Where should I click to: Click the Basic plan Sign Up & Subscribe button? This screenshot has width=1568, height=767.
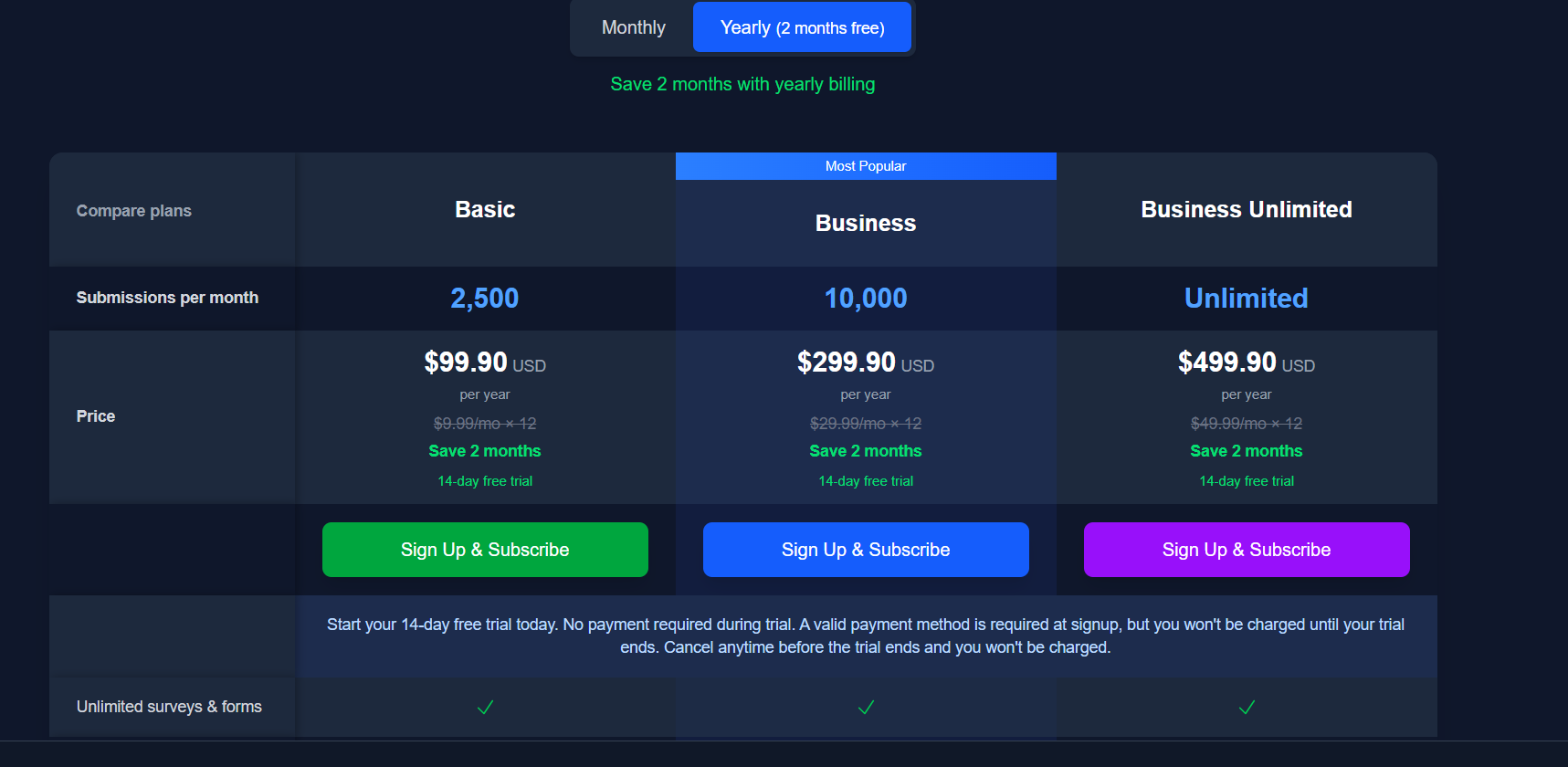point(485,550)
